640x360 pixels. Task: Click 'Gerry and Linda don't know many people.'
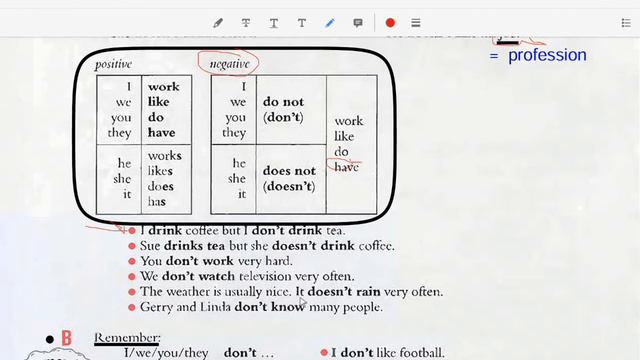(261, 307)
